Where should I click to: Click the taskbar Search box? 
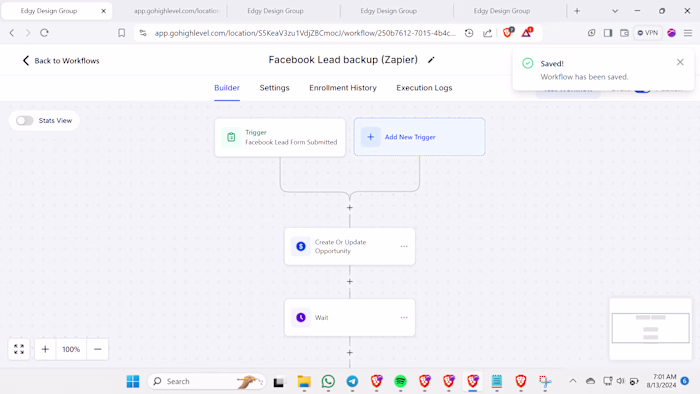click(x=207, y=382)
